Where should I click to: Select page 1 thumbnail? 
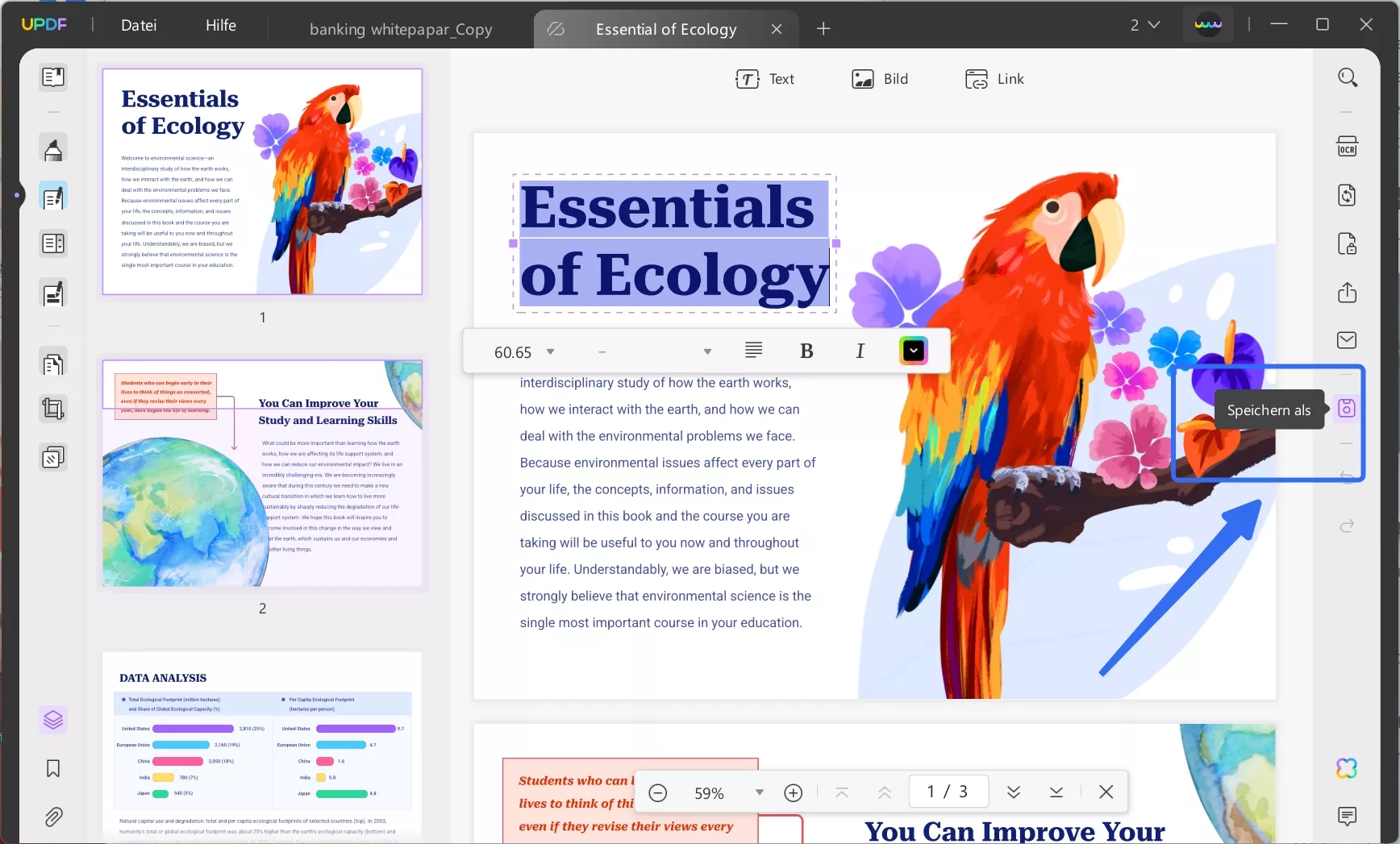point(262,181)
